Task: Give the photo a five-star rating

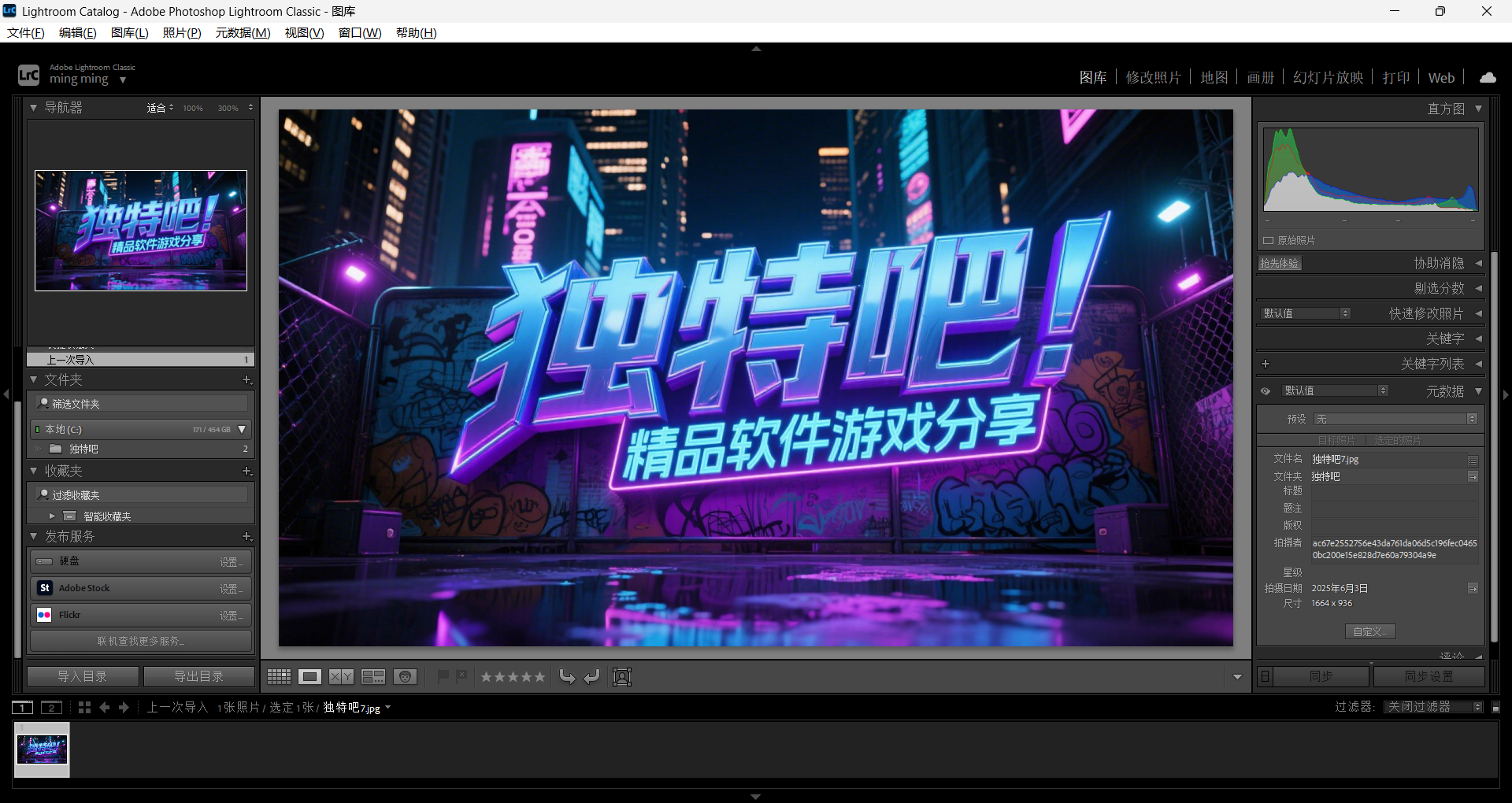Action: click(539, 676)
